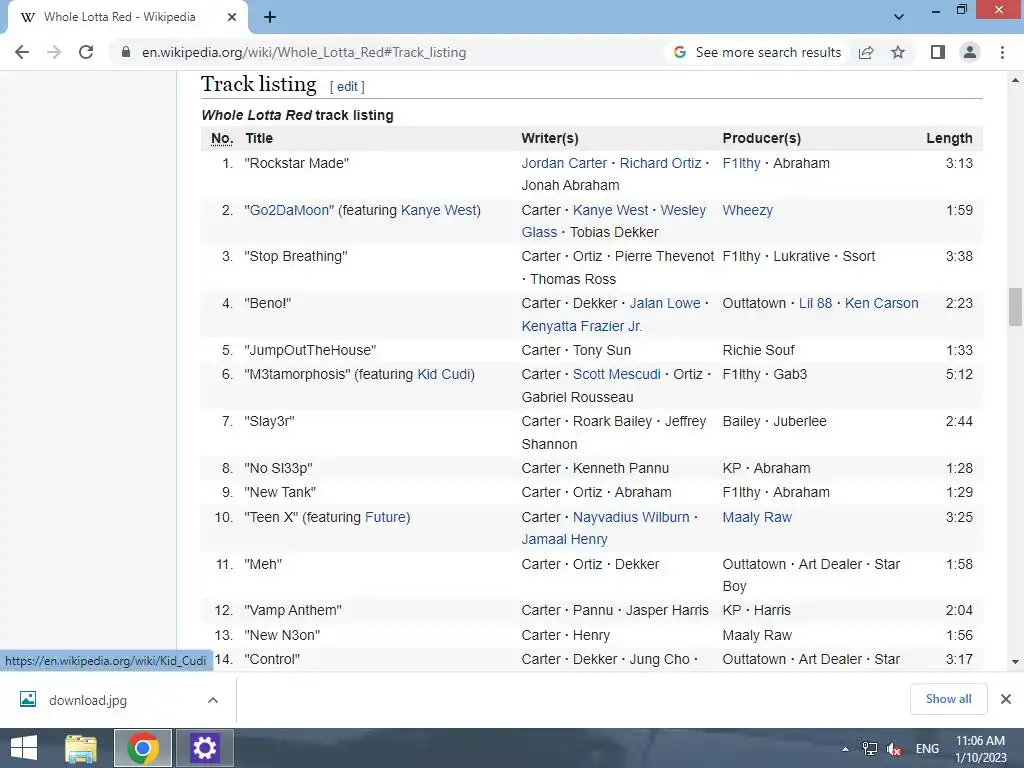The height and width of the screenshot is (768, 1024).
Task: Open Settings gear app in taskbar
Action: point(204,748)
